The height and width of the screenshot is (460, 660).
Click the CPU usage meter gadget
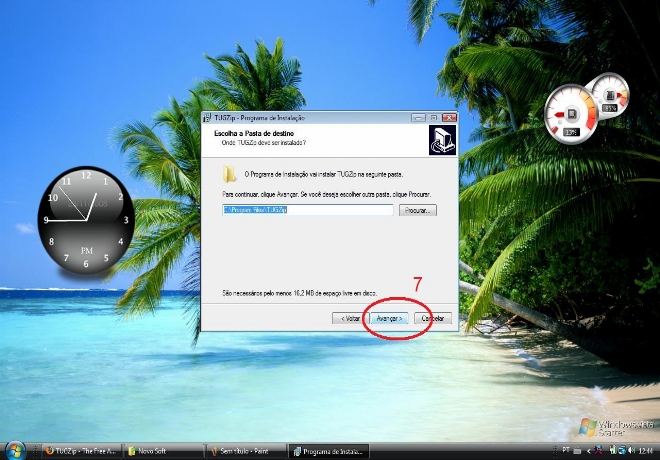pos(570,112)
